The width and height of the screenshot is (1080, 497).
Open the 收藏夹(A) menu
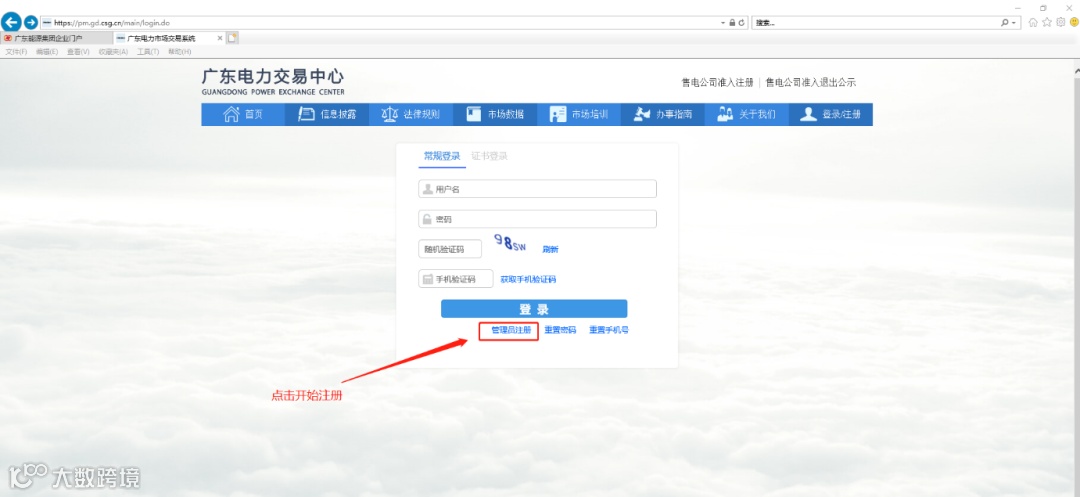113,52
